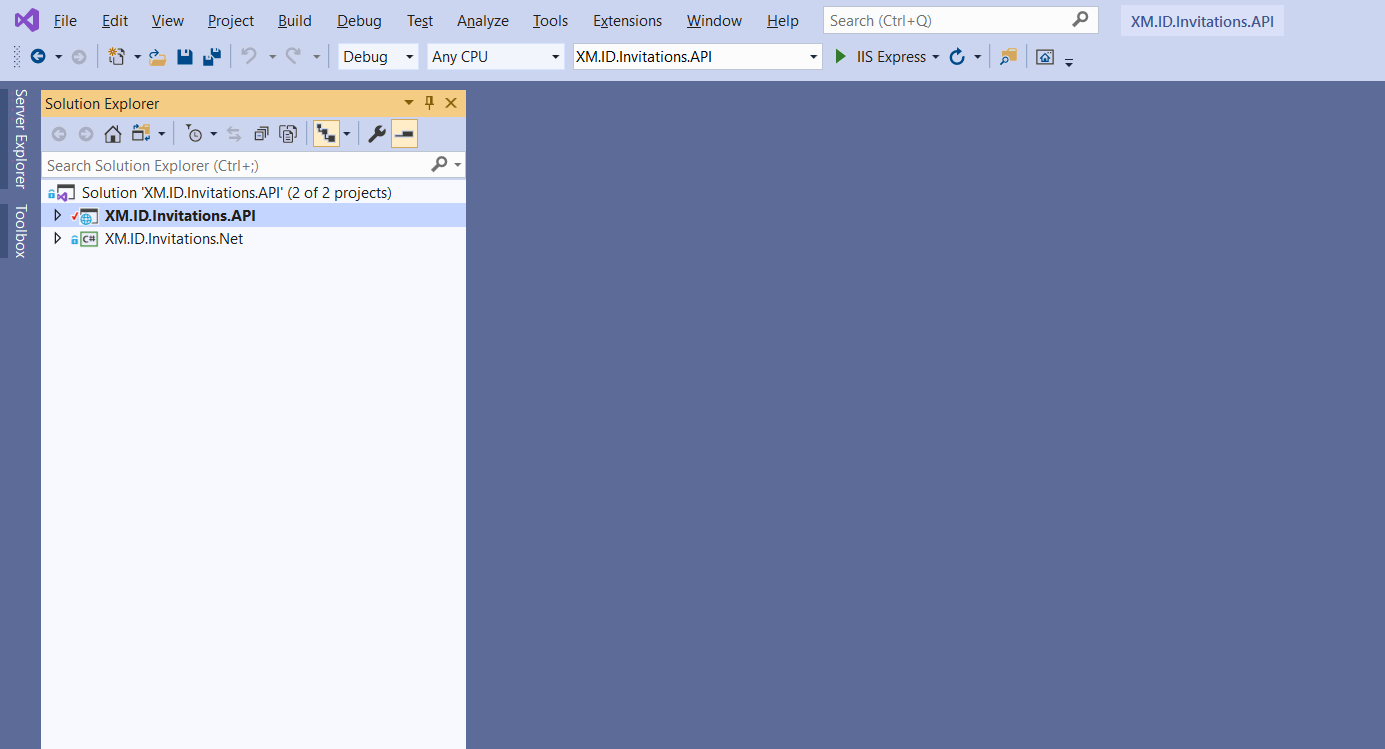This screenshot has width=1385, height=749.
Task: Open the Analyze menu
Action: click(x=483, y=20)
